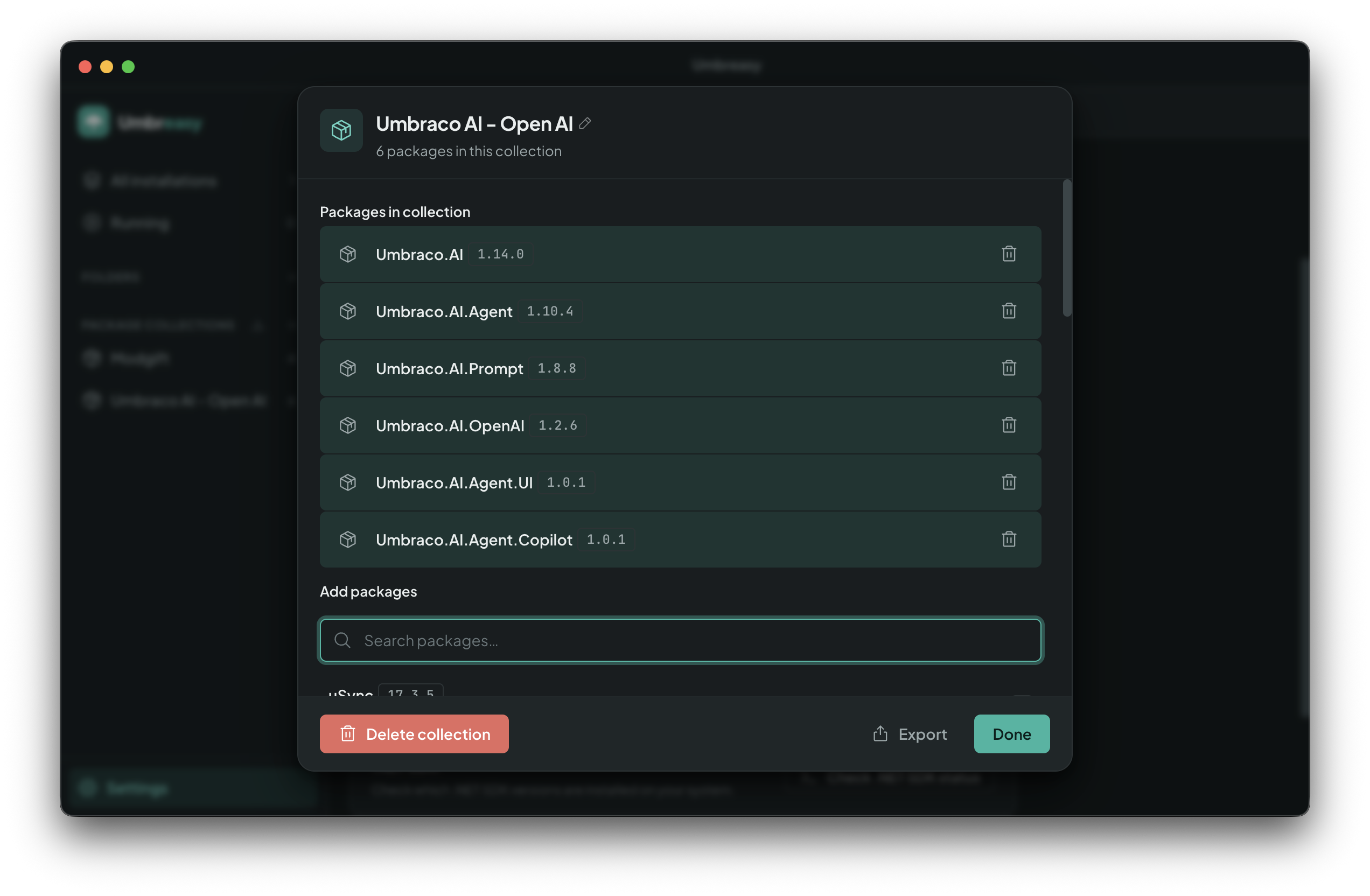The image size is (1370, 896).
Task: Click the 1.0.1 badge of Umbraco.AI.Agent.UI
Action: point(566,482)
